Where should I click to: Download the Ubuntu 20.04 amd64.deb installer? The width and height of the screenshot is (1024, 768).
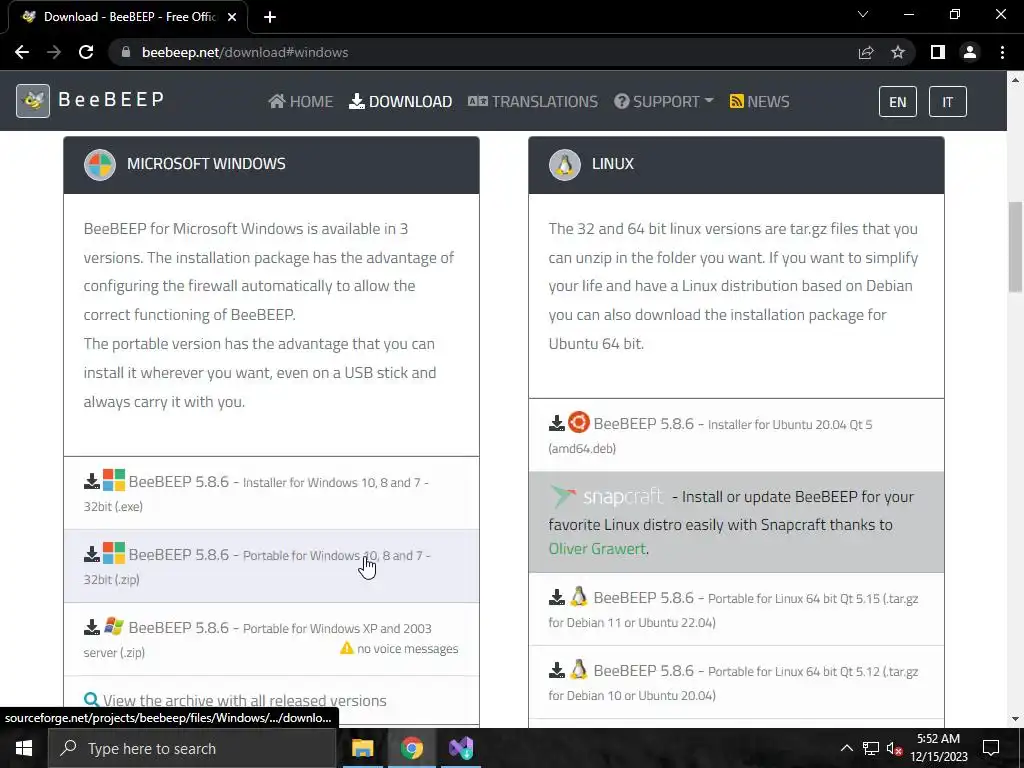(x=736, y=435)
